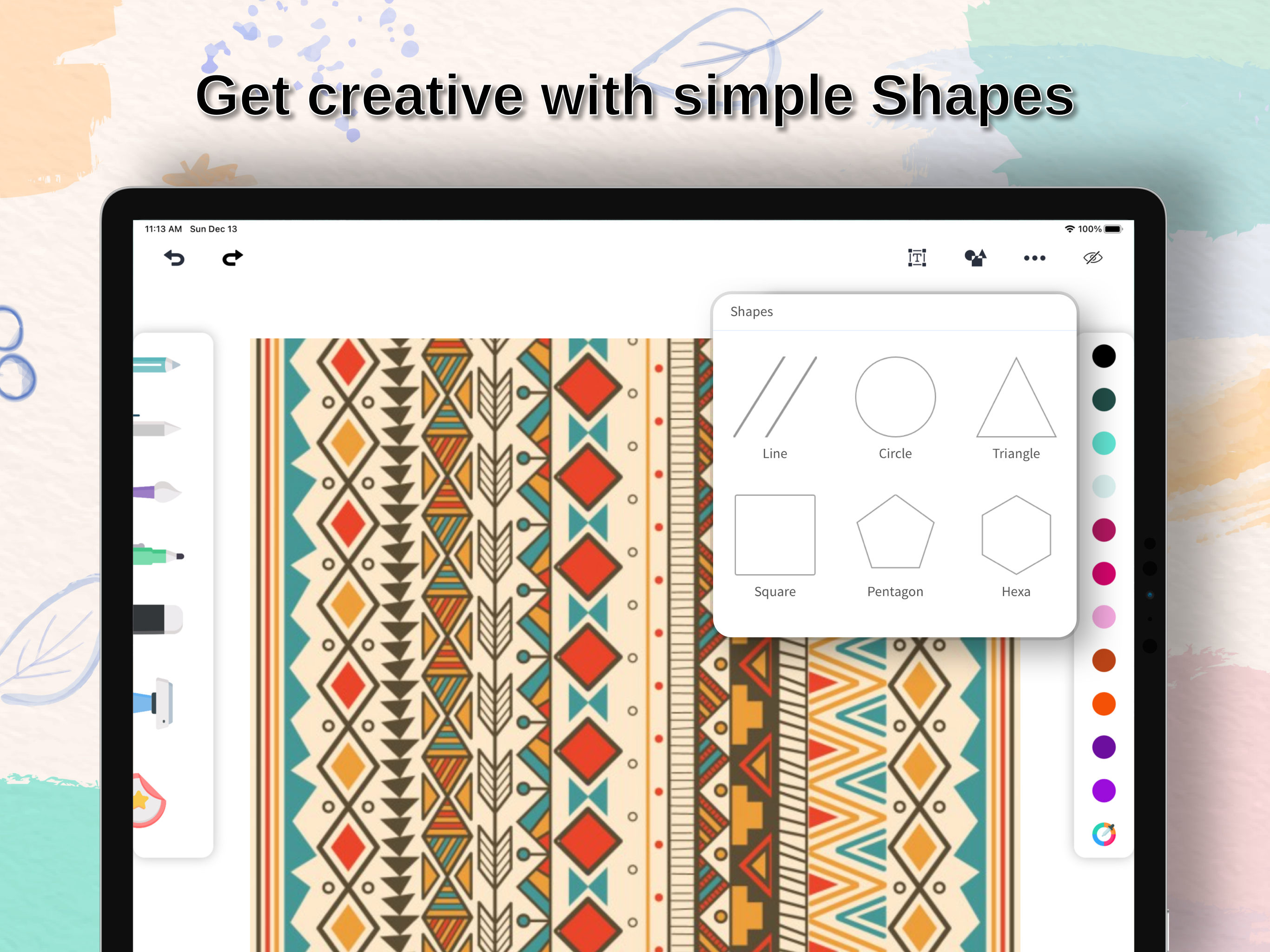This screenshot has height=952, width=1270.
Task: Select the purple brush tool
Action: [157, 492]
